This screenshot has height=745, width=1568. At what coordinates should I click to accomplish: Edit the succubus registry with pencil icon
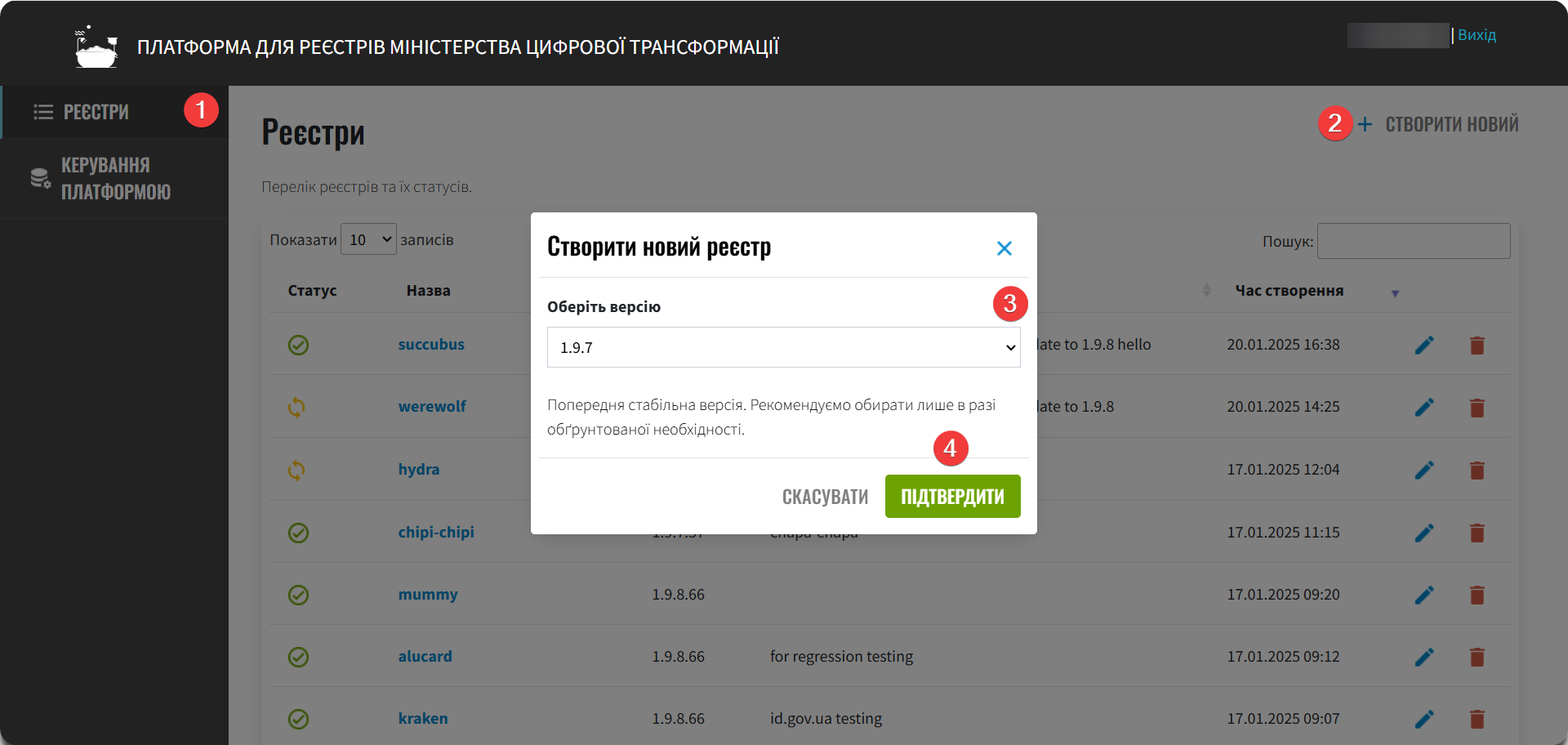[x=1424, y=346]
